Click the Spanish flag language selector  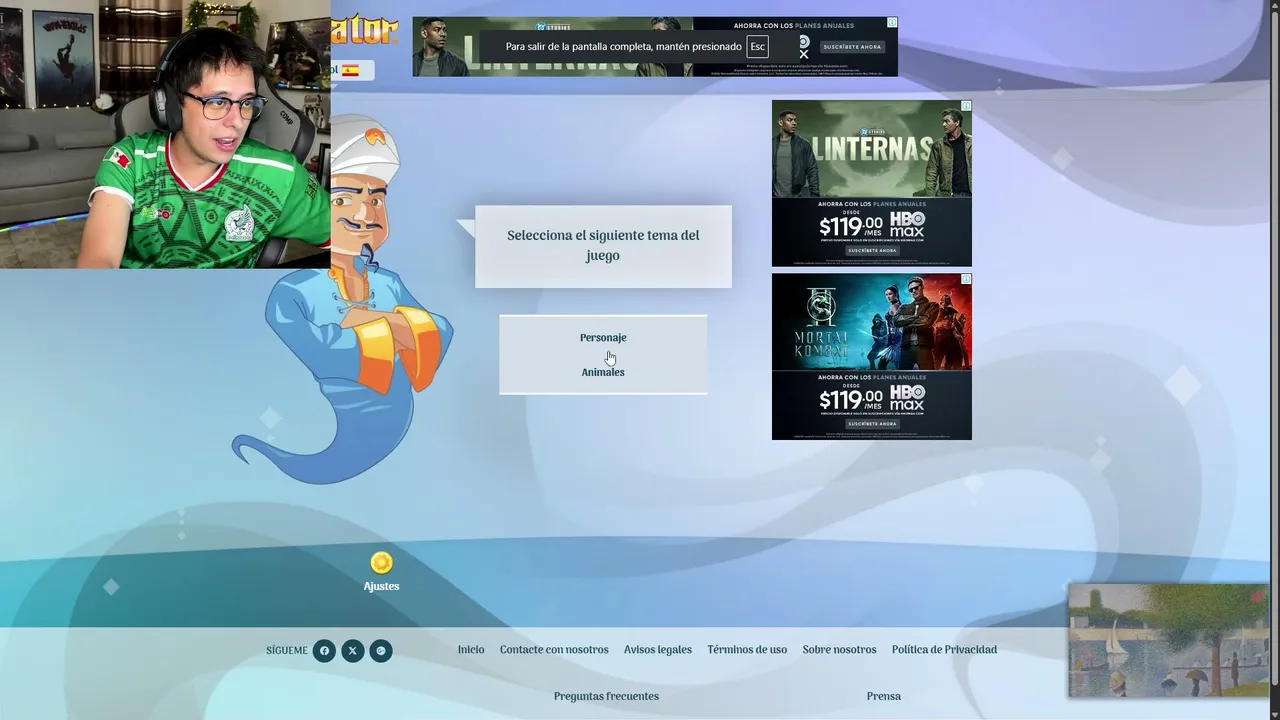coord(350,70)
